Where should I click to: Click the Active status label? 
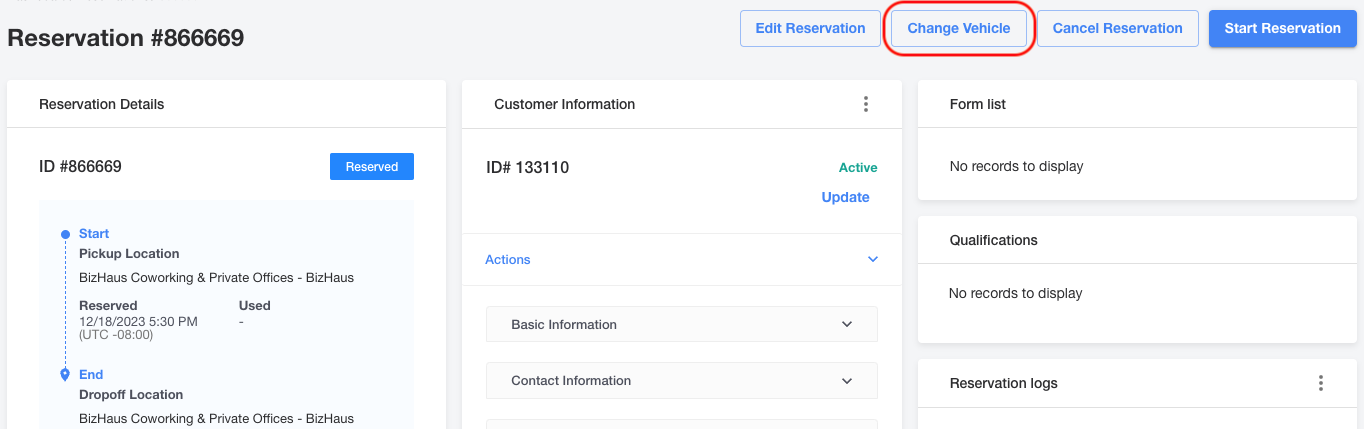(x=858, y=167)
